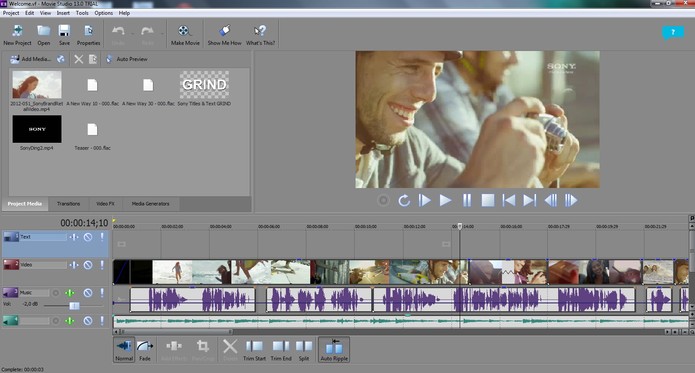Toggle Auto Preview for media

click(127, 59)
